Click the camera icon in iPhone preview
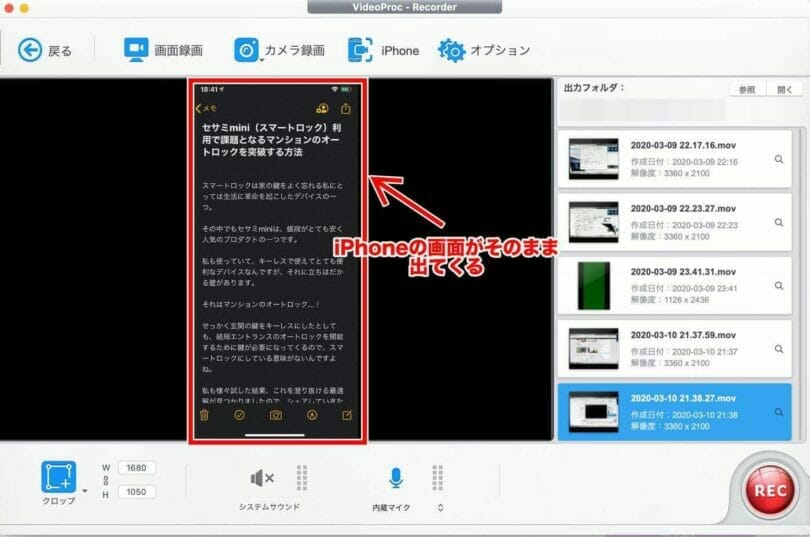This screenshot has width=810, height=537. pos(276,415)
